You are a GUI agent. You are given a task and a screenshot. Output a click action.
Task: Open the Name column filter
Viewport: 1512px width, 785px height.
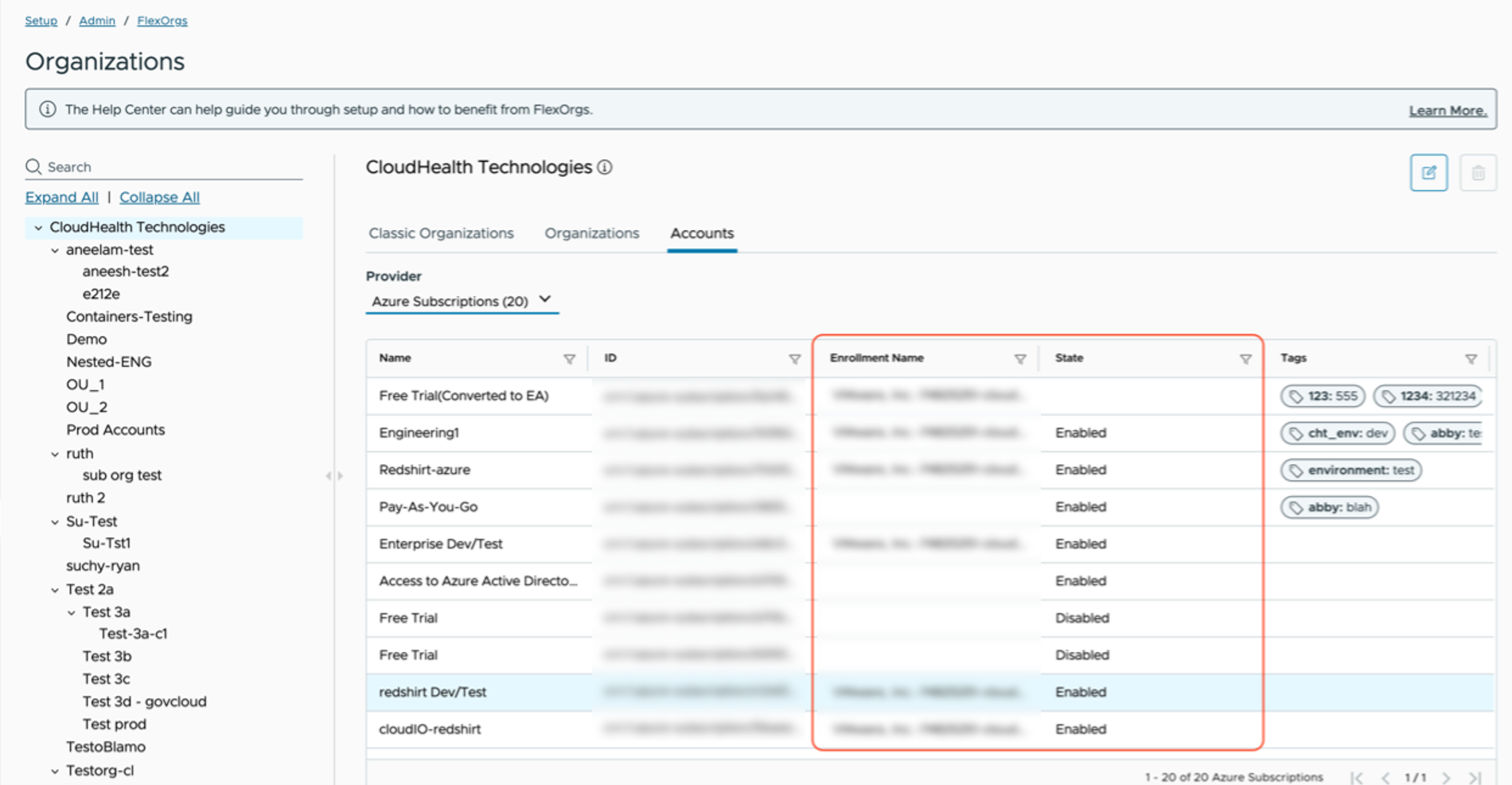(569, 359)
